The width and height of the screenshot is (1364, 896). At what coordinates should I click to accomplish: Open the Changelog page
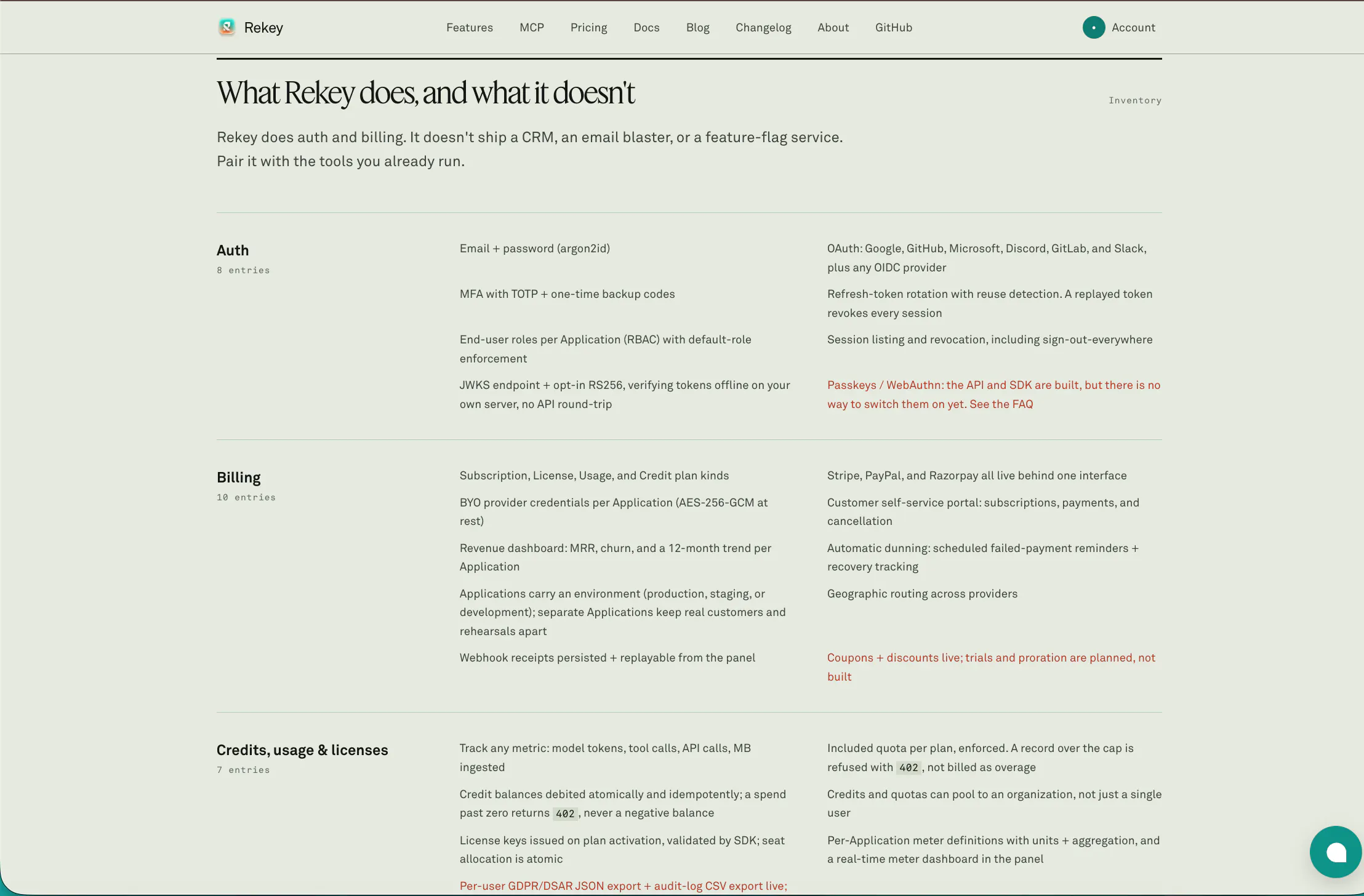coord(763,28)
